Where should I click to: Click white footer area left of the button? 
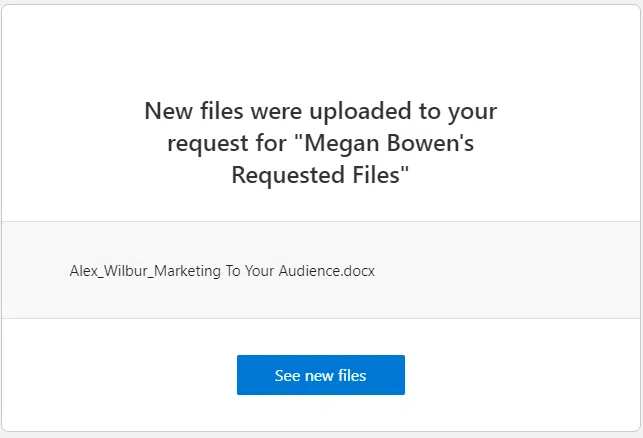[x=120, y=376]
